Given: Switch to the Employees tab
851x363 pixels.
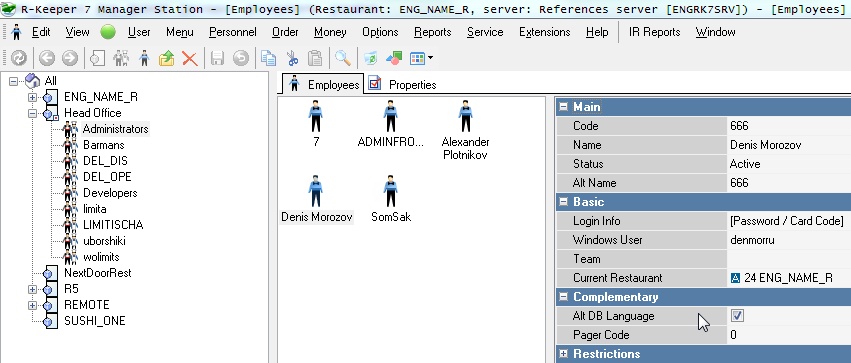Looking at the screenshot, I should [x=324, y=85].
